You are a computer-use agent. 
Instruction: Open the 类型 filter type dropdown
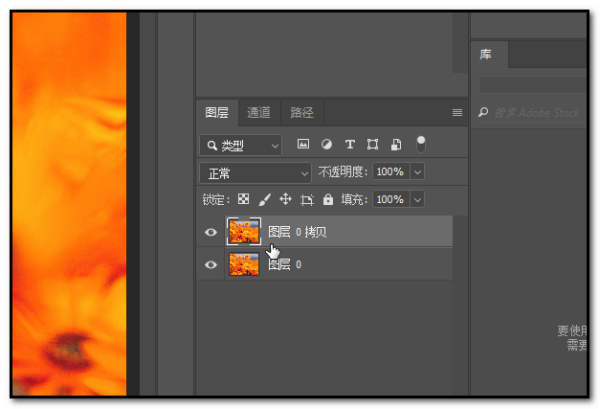click(240, 145)
